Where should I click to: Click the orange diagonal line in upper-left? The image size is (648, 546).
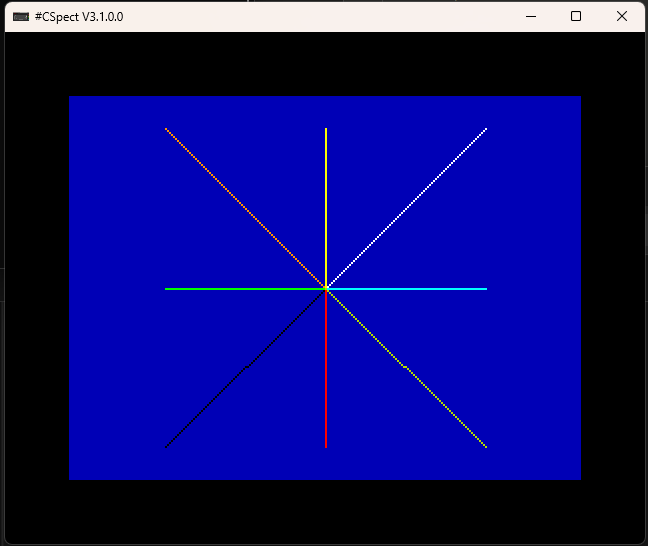point(245,208)
